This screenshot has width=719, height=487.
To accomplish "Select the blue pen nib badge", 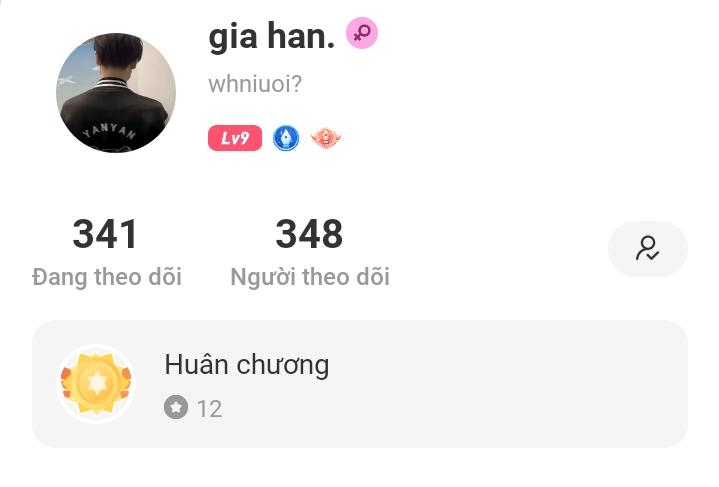I will point(286,138).
